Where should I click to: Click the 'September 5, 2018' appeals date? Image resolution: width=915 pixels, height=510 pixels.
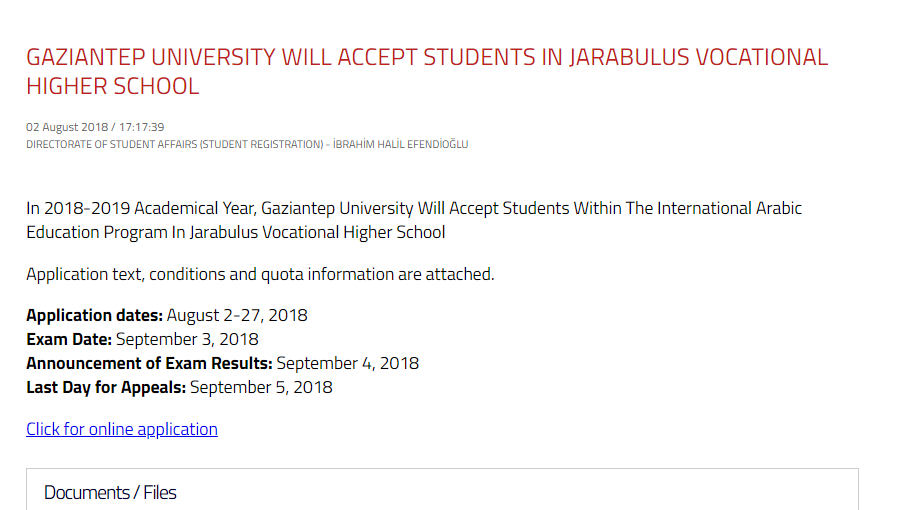261,387
